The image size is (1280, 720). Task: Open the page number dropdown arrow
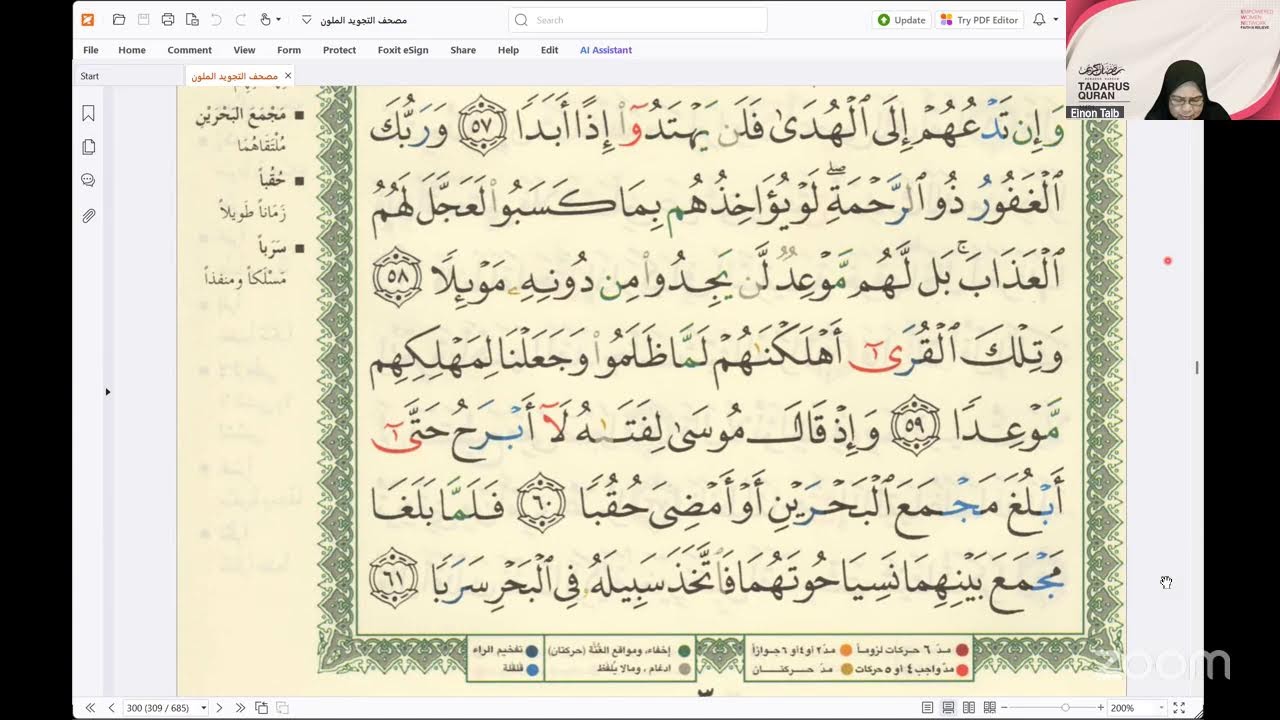tap(204, 708)
